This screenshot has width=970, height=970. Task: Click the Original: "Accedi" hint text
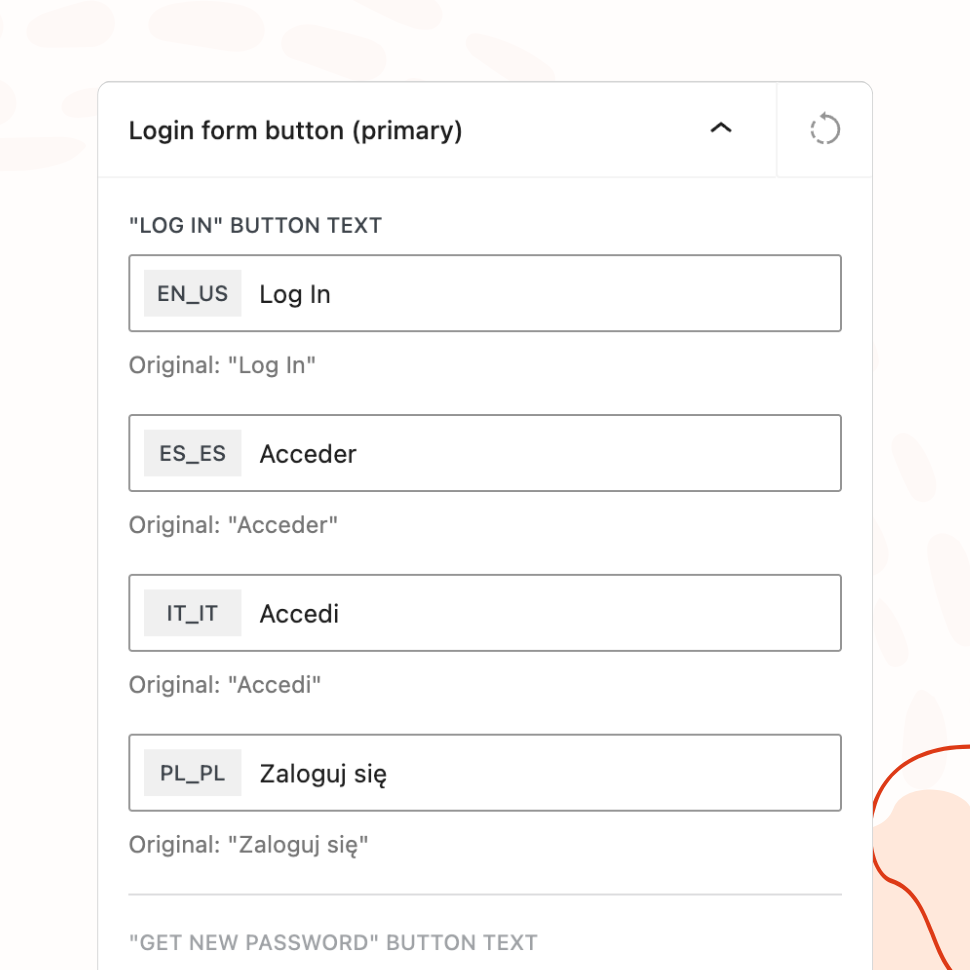click(224, 685)
